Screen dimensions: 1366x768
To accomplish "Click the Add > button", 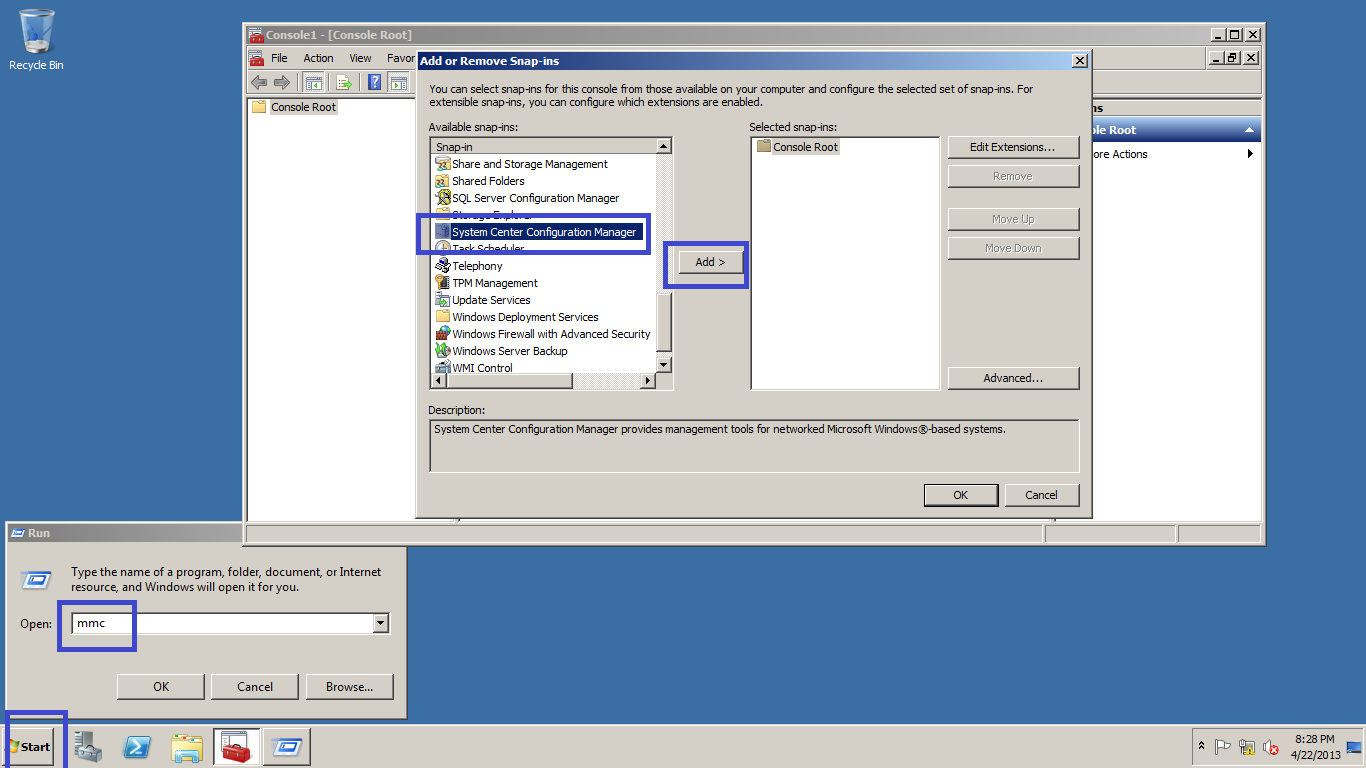I will tap(710, 262).
